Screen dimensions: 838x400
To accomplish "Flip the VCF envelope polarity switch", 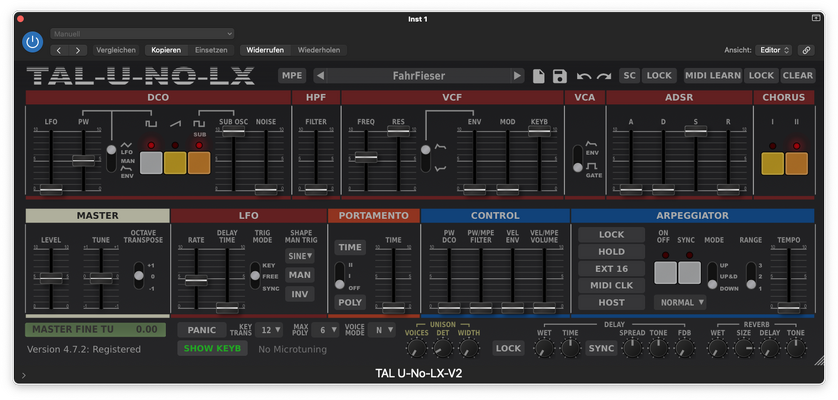I will (425, 158).
